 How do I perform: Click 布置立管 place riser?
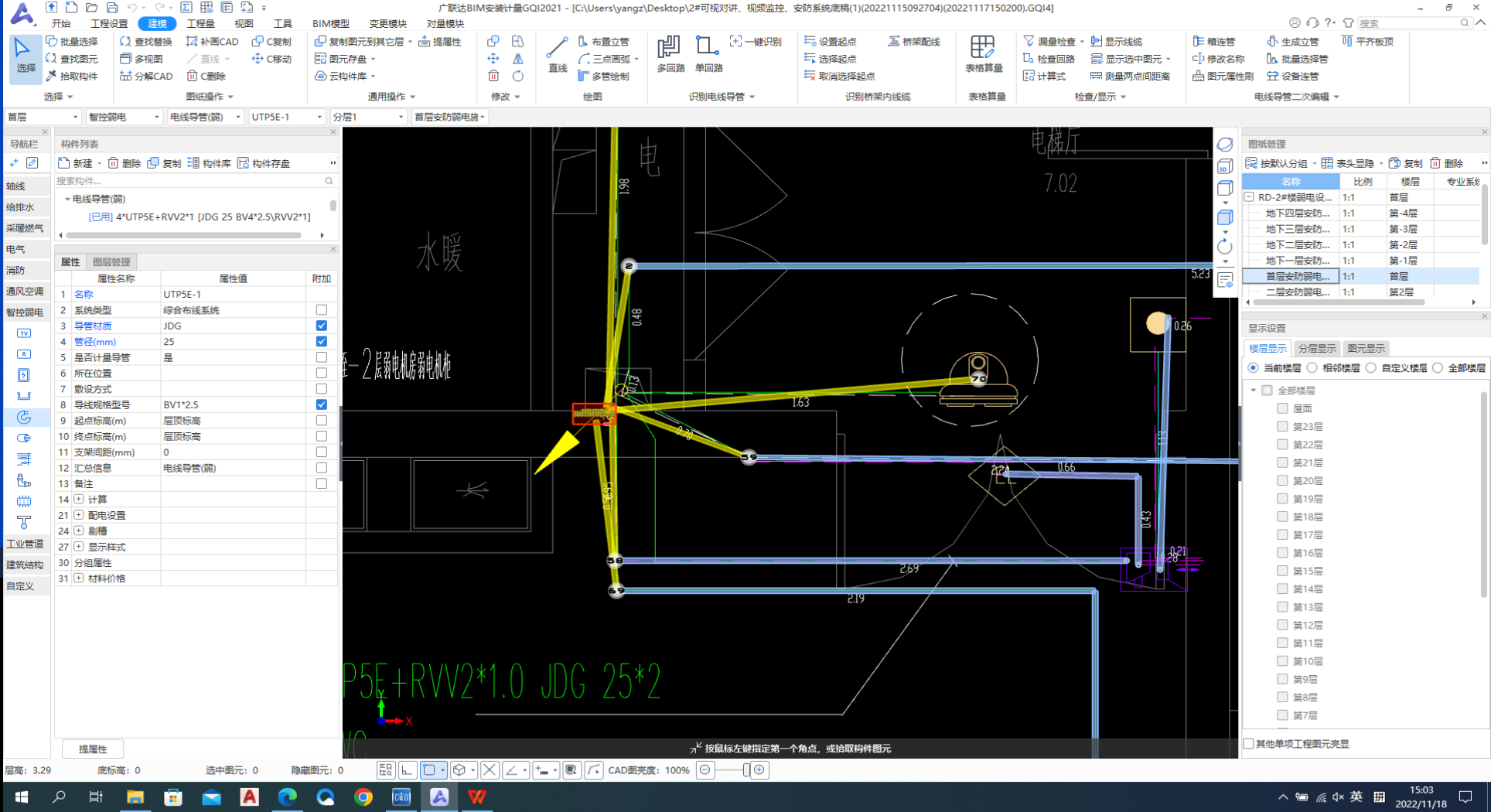(603, 42)
